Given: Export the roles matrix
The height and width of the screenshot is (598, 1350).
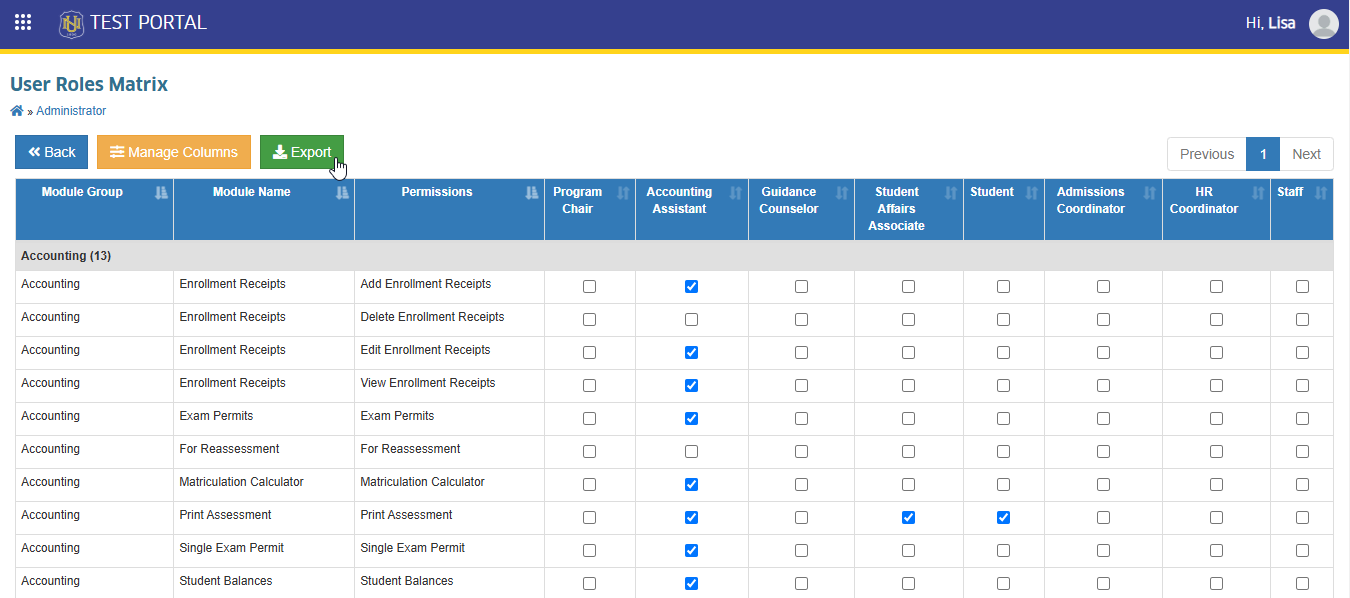Looking at the screenshot, I should tap(302, 152).
